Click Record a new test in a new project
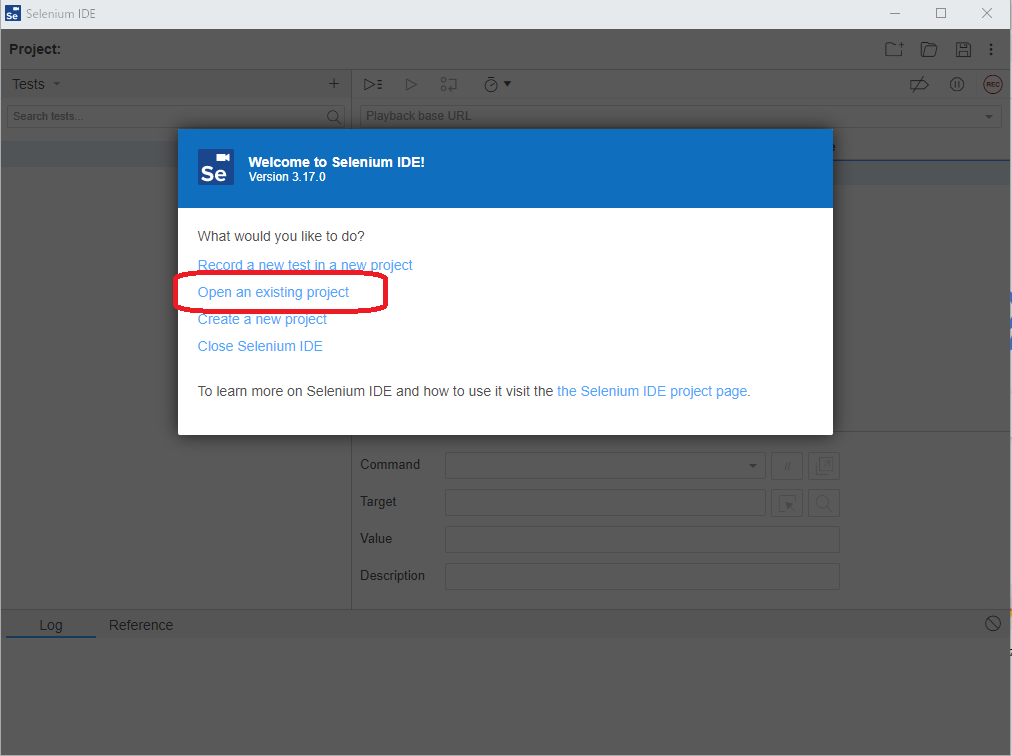1012x756 pixels. [305, 265]
